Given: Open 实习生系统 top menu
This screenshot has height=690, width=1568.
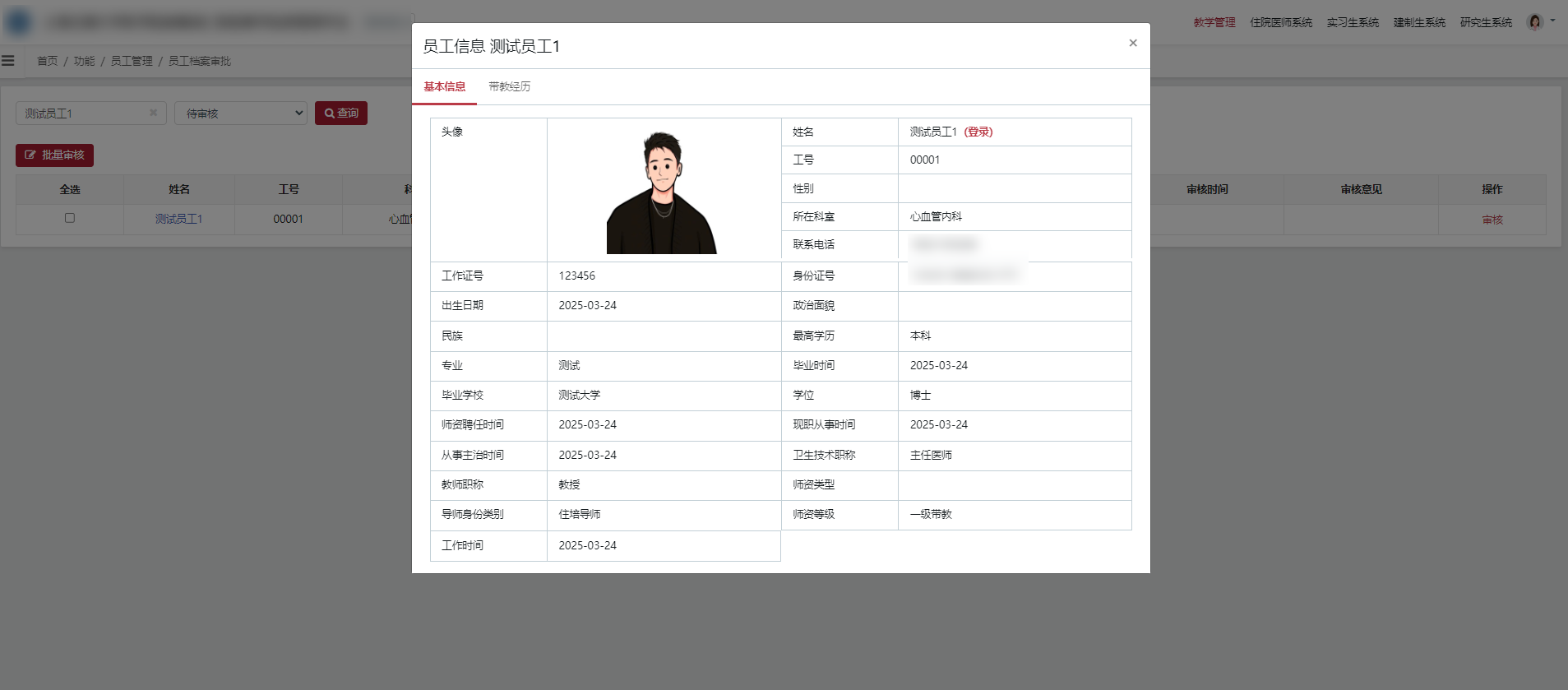Looking at the screenshot, I should pos(1353,22).
